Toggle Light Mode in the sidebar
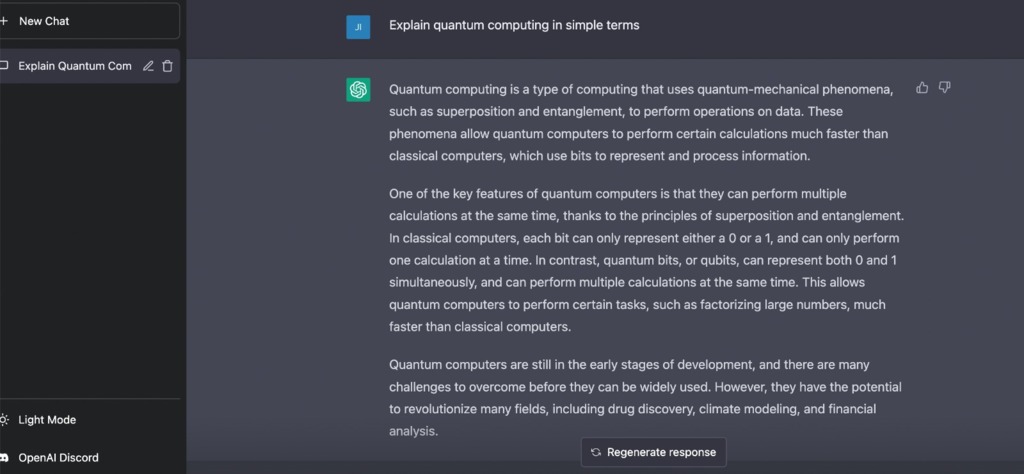This screenshot has width=1024, height=474. click(89, 420)
